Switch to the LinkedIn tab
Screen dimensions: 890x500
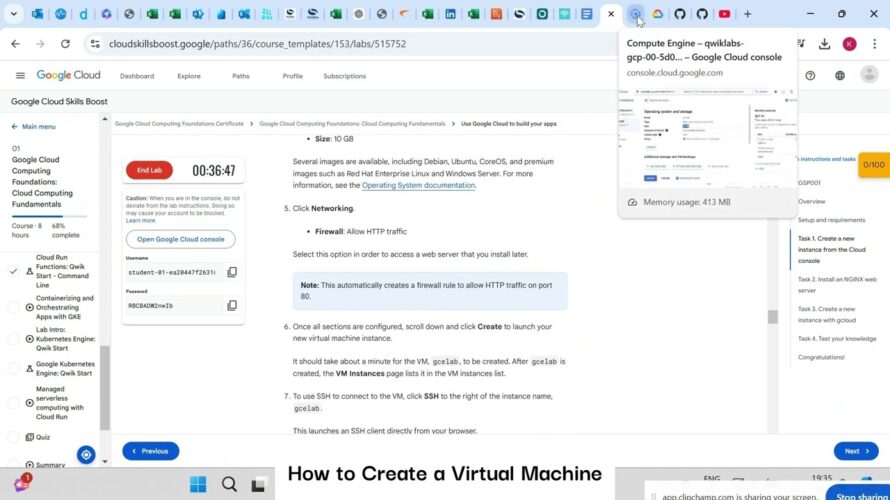450,14
